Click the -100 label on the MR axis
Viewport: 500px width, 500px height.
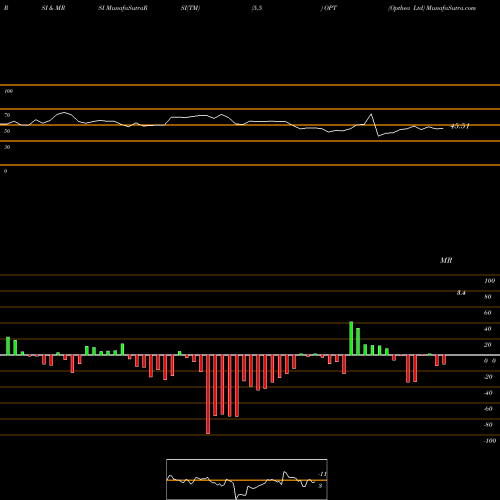[x=490, y=441]
